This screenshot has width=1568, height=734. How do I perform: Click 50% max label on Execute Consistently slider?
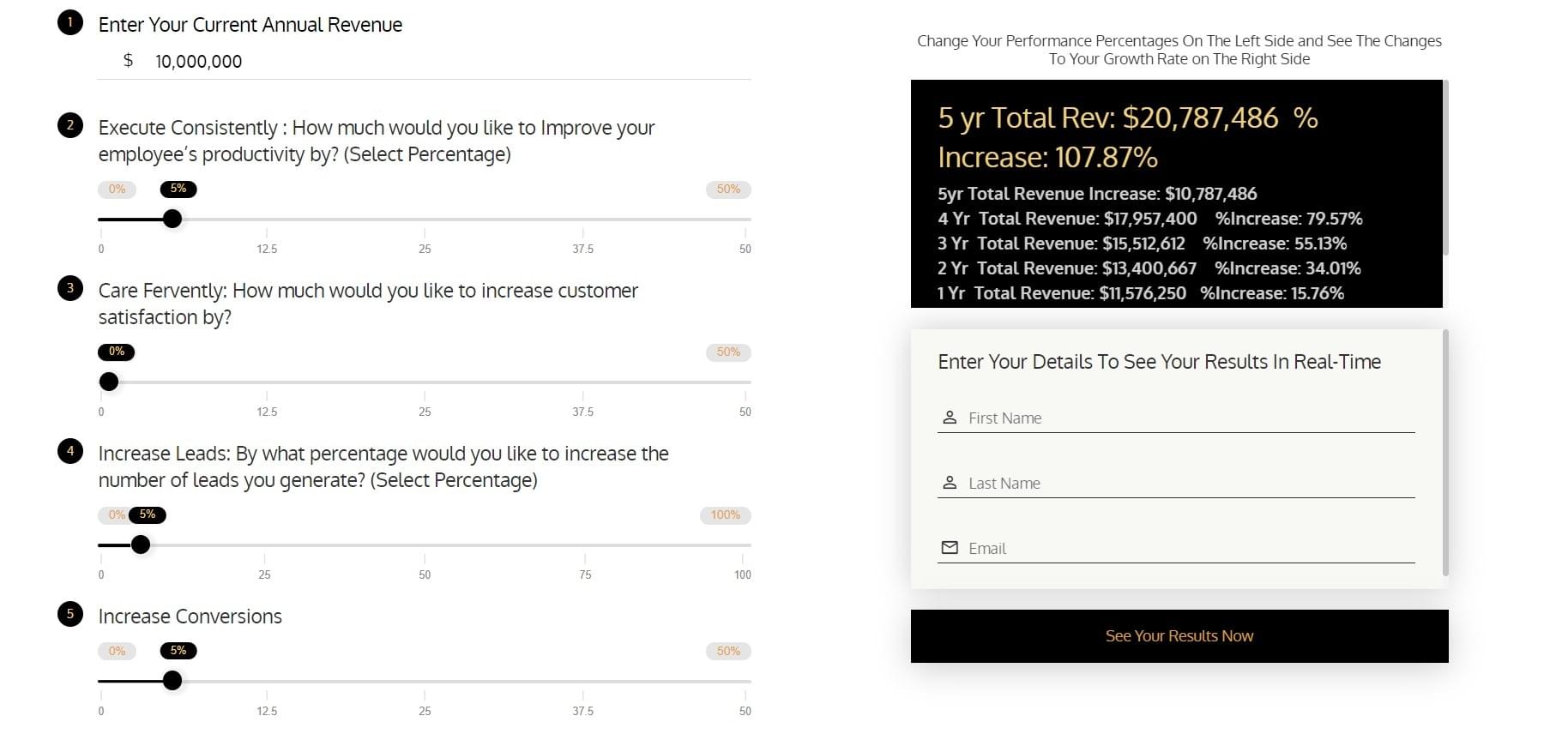point(728,190)
